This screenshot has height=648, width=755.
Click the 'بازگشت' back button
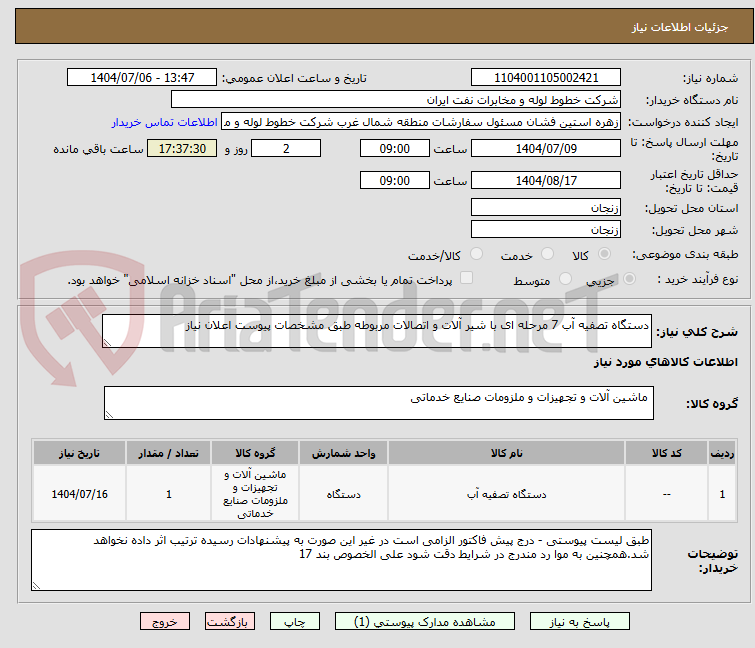click(x=232, y=621)
